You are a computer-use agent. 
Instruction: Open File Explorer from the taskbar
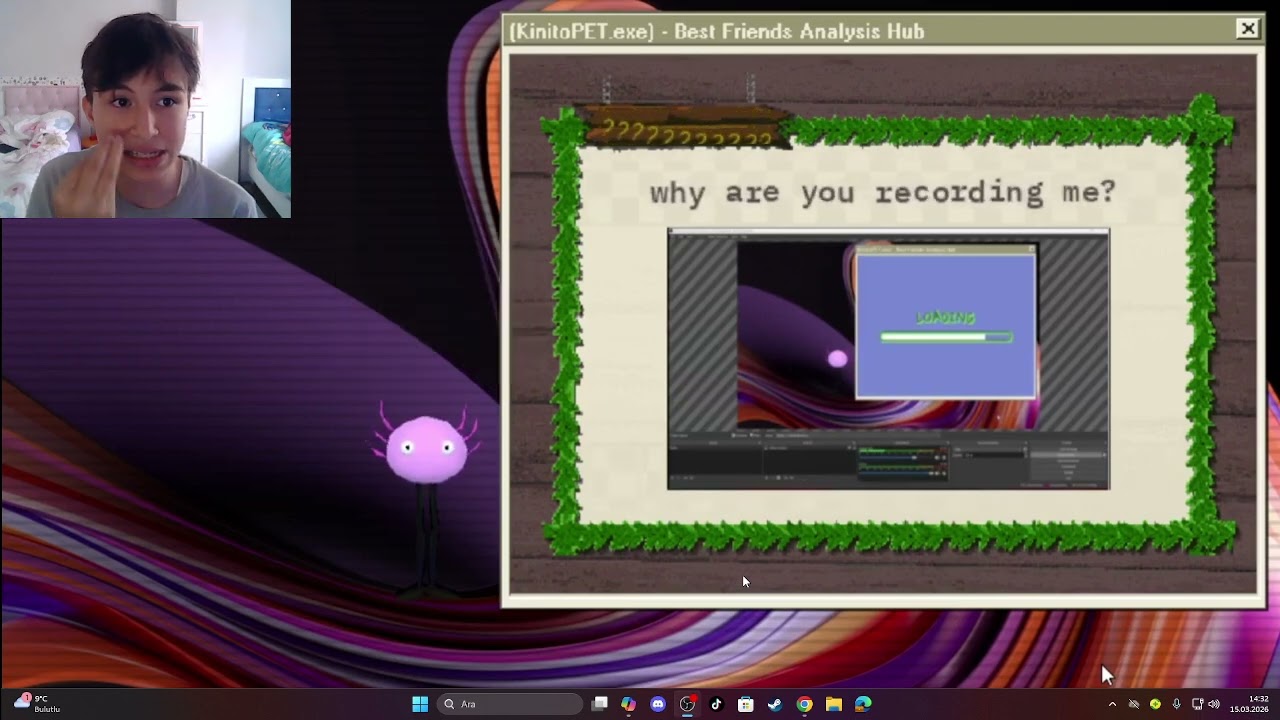(833, 704)
